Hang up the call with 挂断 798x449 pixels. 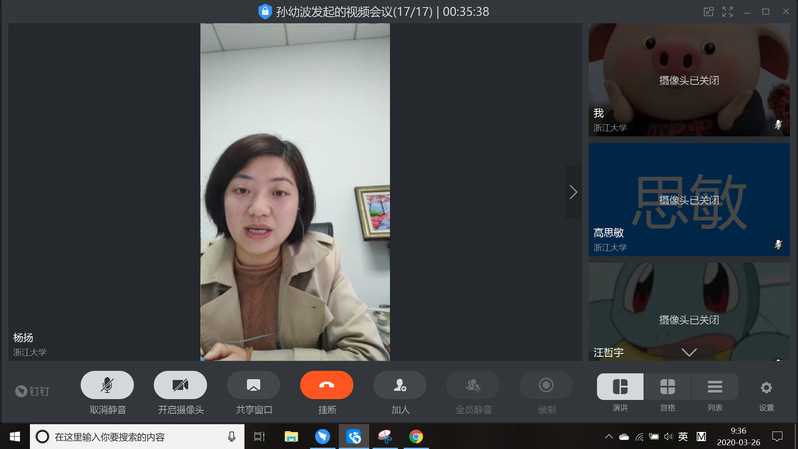[326, 385]
